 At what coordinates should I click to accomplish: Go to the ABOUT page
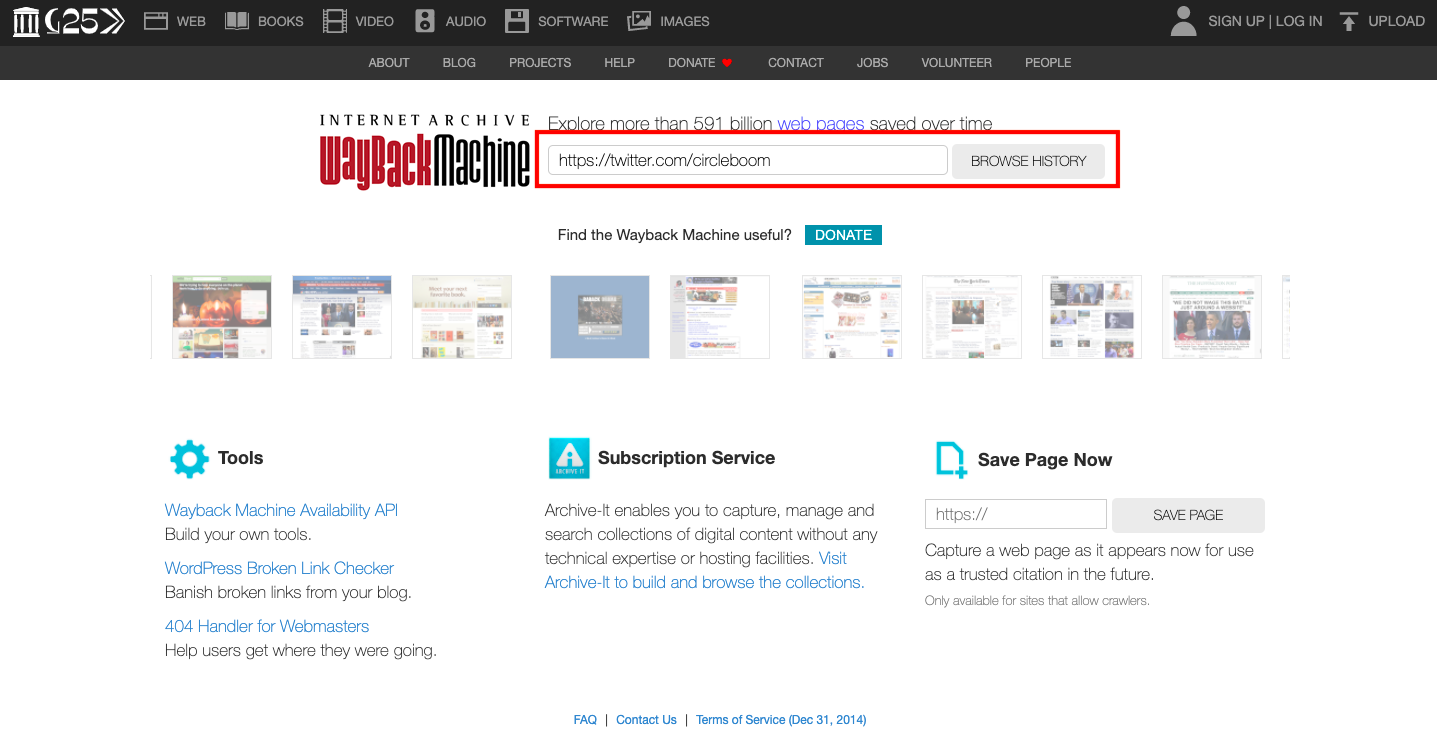(389, 62)
